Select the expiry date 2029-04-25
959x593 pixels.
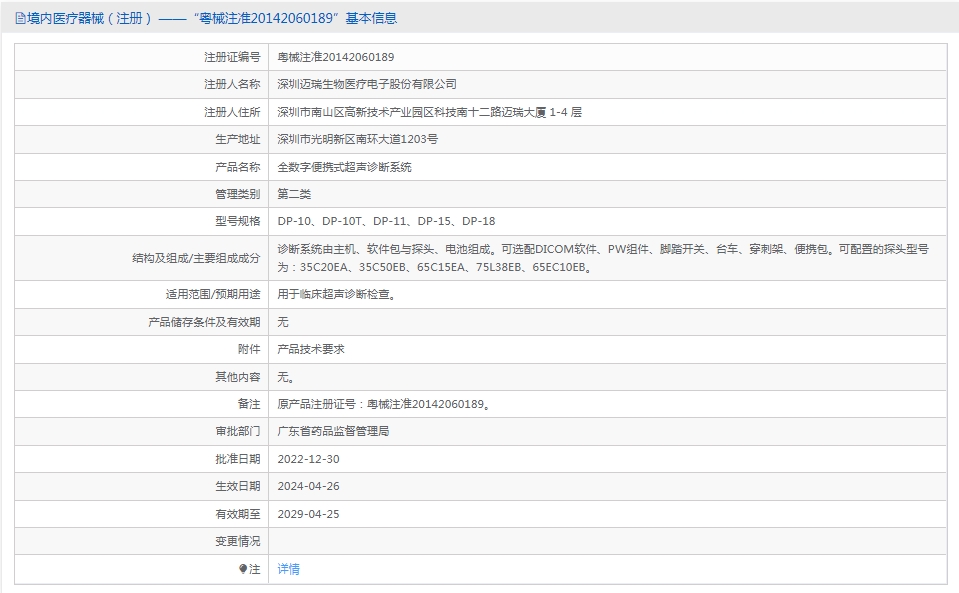click(308, 514)
